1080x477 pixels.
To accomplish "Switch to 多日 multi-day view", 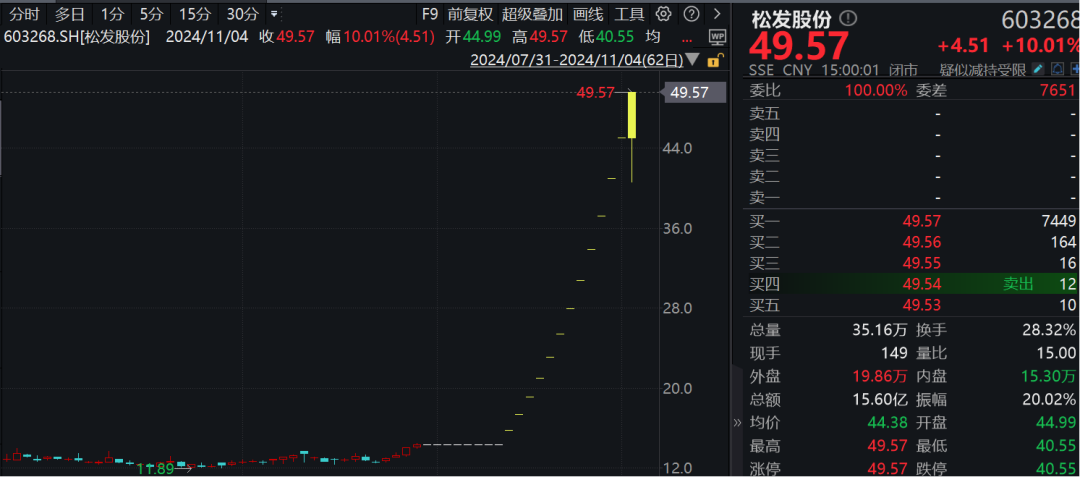I will (x=70, y=14).
